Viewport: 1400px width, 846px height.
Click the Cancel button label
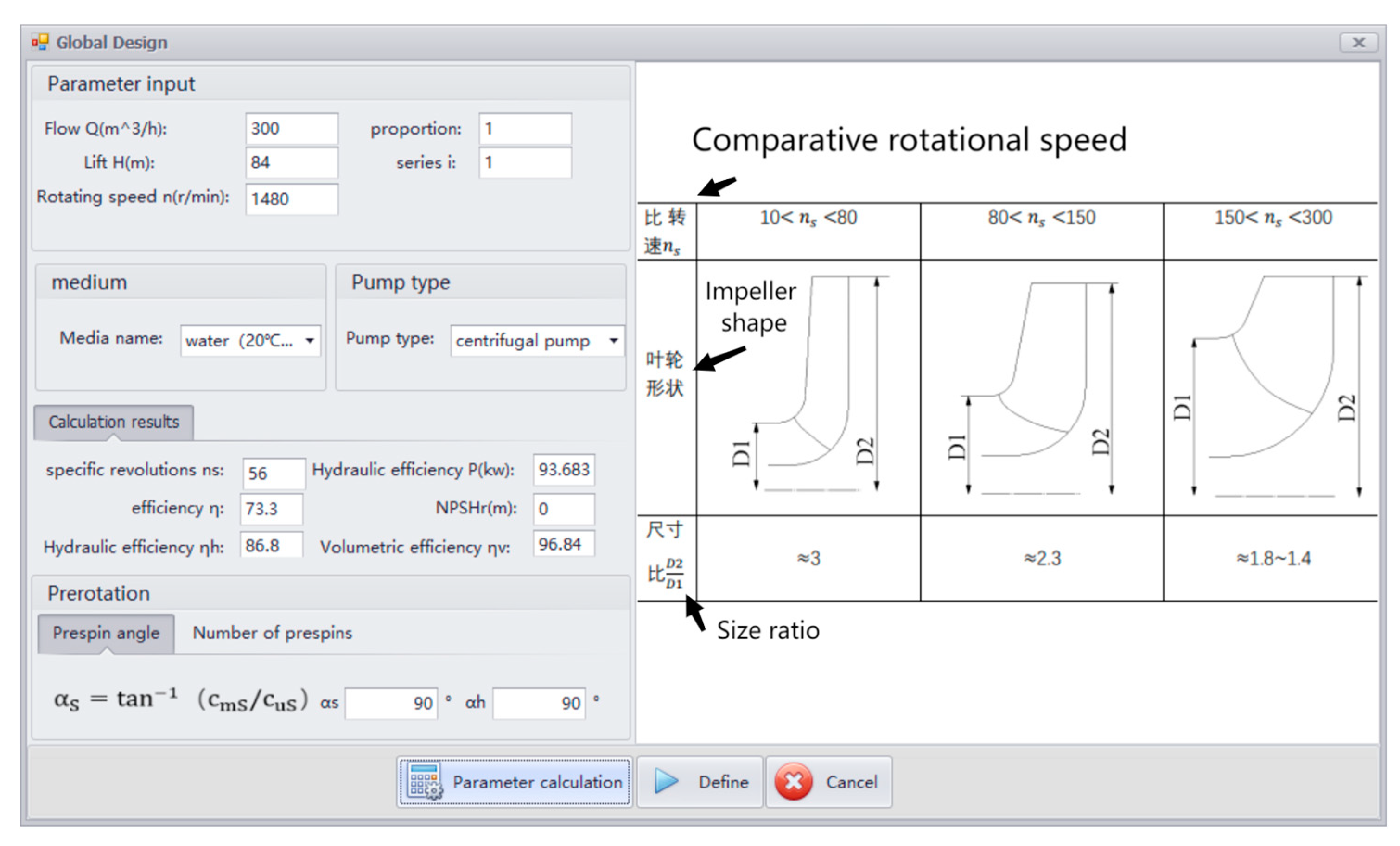click(851, 782)
